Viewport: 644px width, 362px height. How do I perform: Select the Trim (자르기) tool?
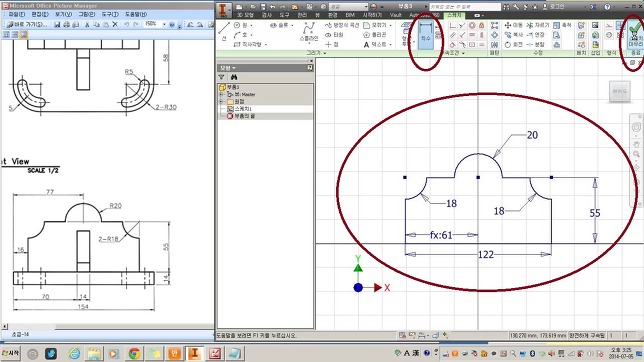point(538,25)
